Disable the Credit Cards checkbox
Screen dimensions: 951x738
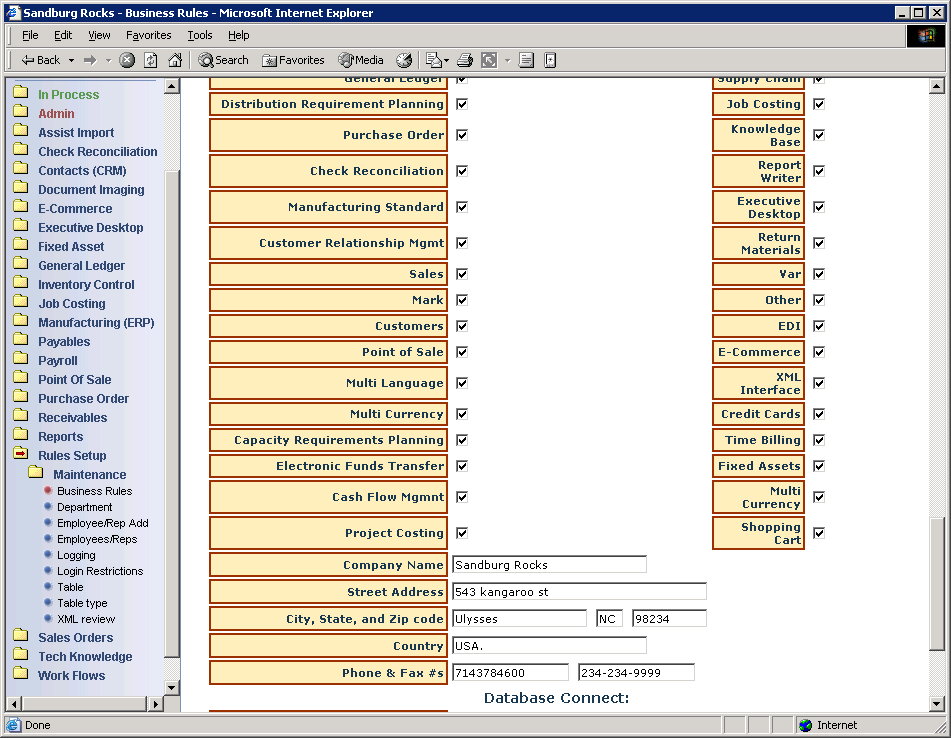click(819, 414)
